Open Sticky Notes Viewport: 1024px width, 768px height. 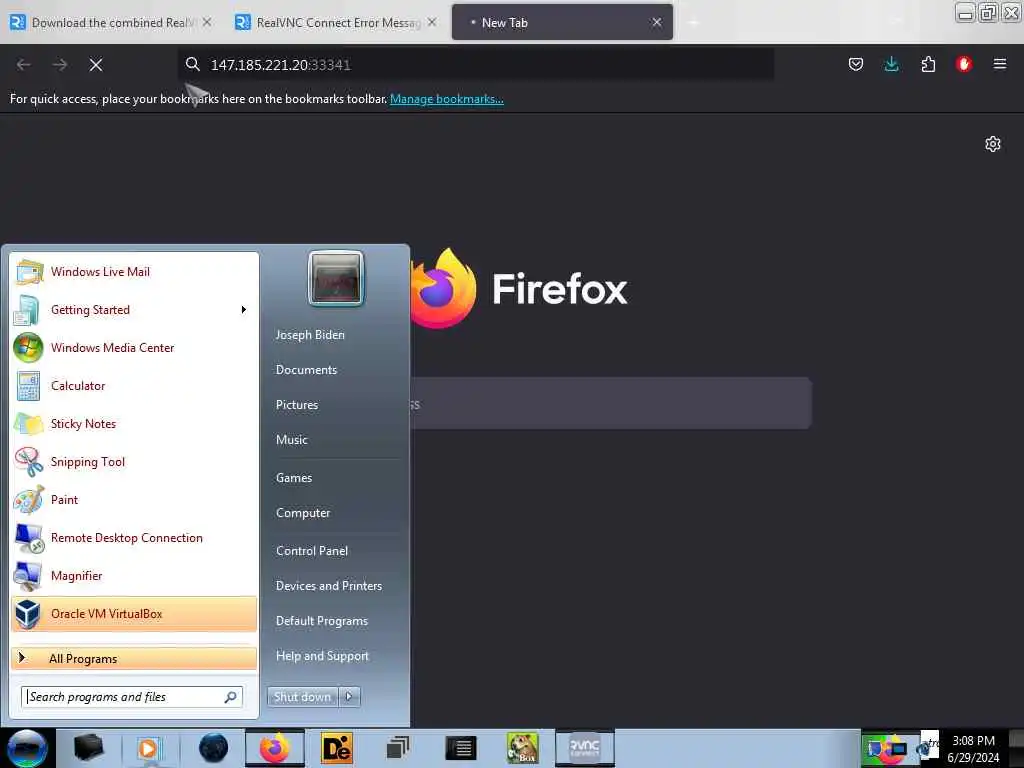pos(134,423)
